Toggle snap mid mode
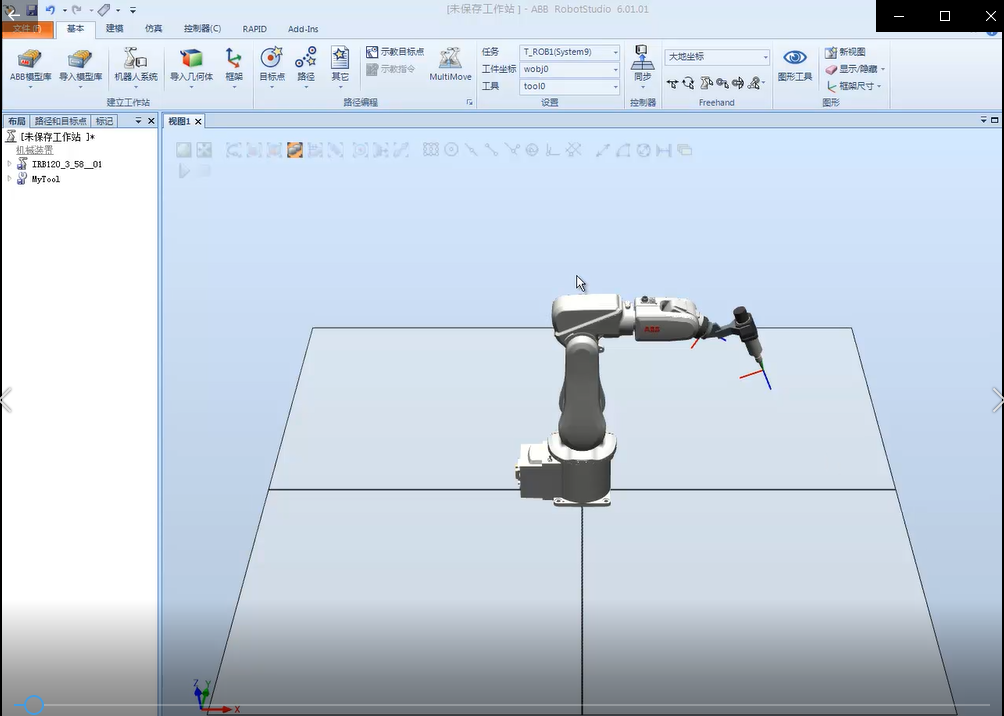 coord(472,150)
